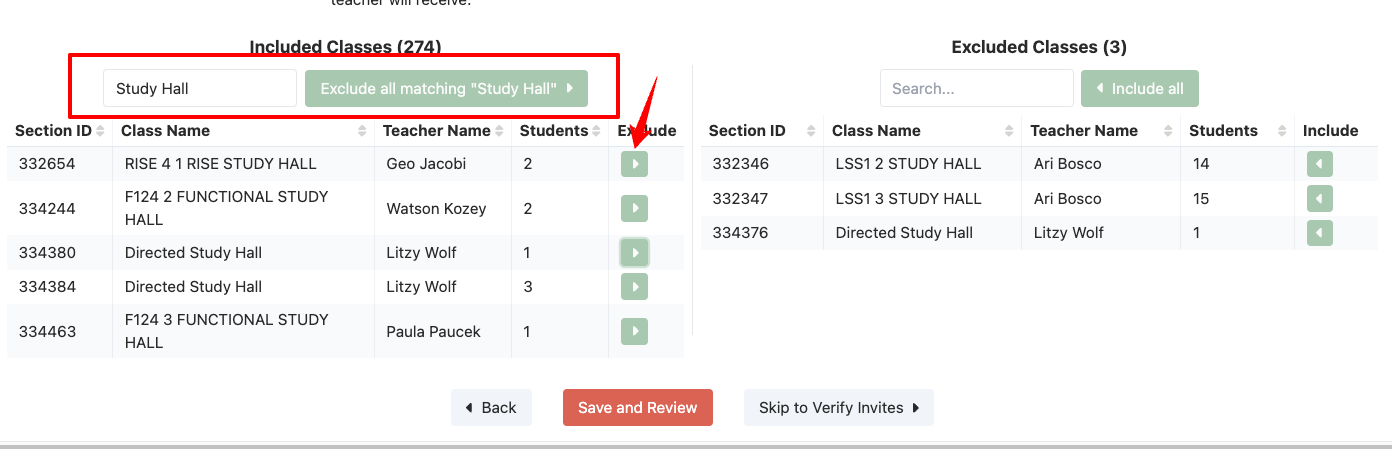Click the red Save and Review button
Screen dimensions: 1392x449
point(637,408)
